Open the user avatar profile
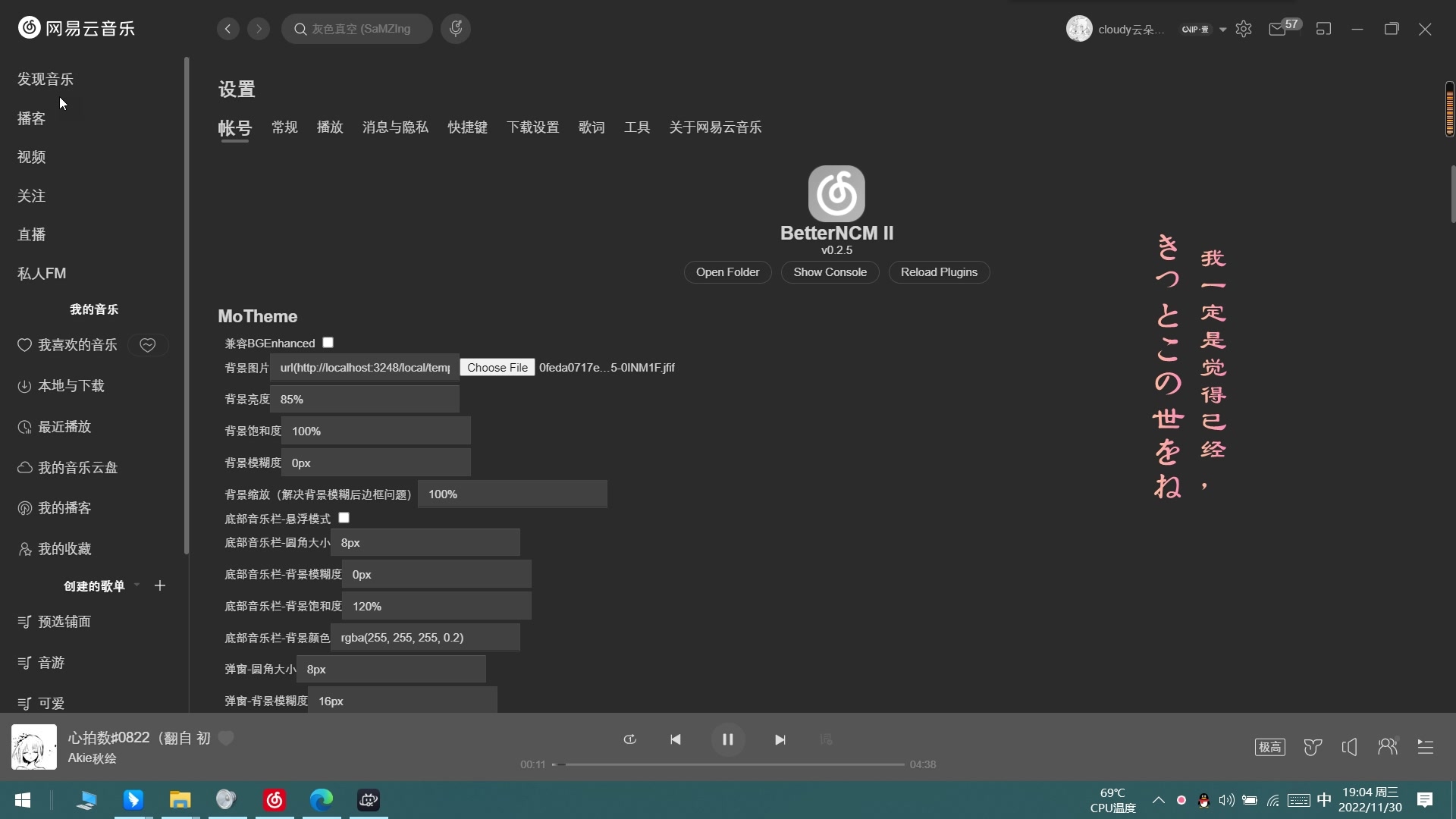The image size is (1456, 819). coord(1078,29)
